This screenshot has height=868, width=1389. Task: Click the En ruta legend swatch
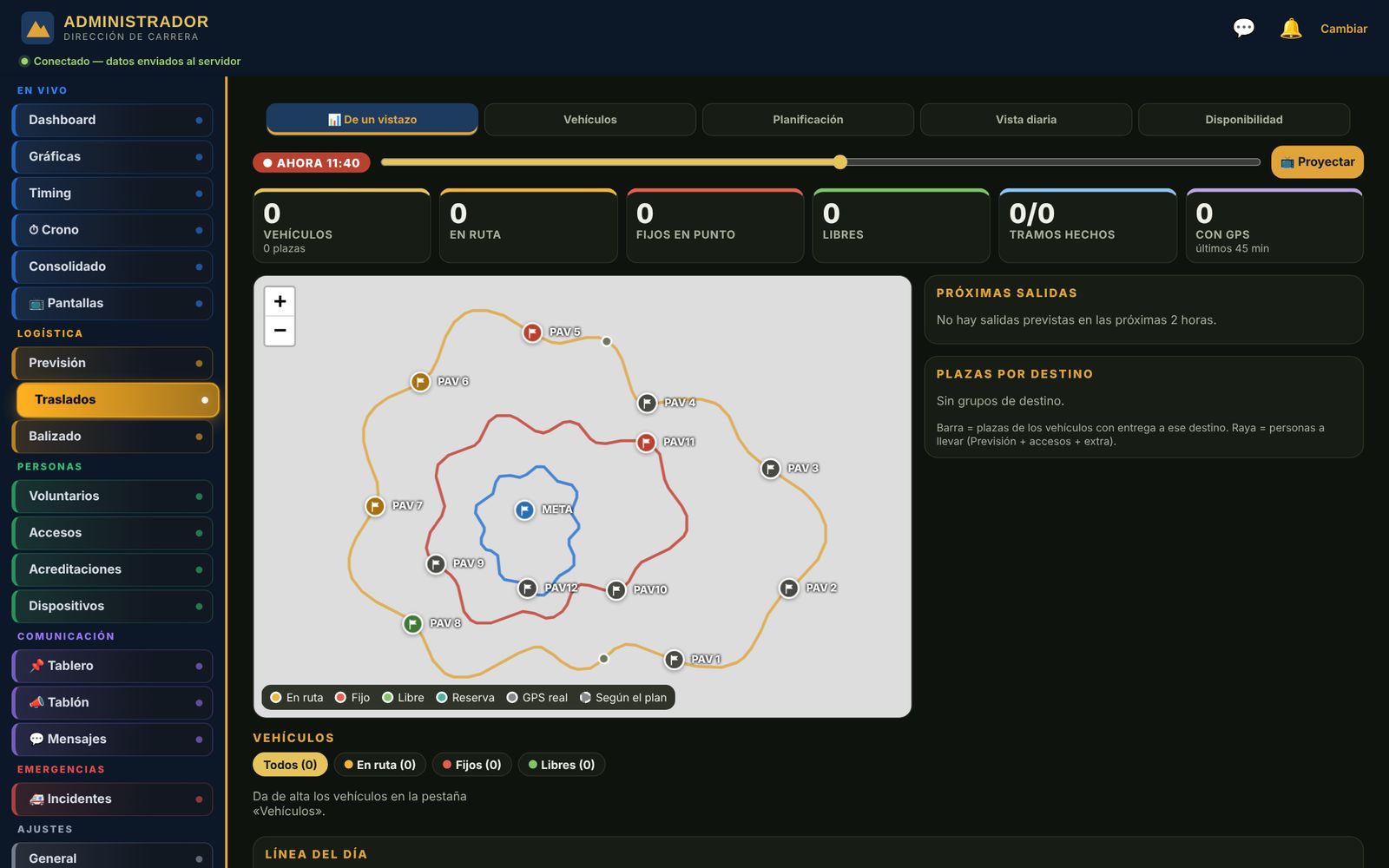click(x=276, y=697)
